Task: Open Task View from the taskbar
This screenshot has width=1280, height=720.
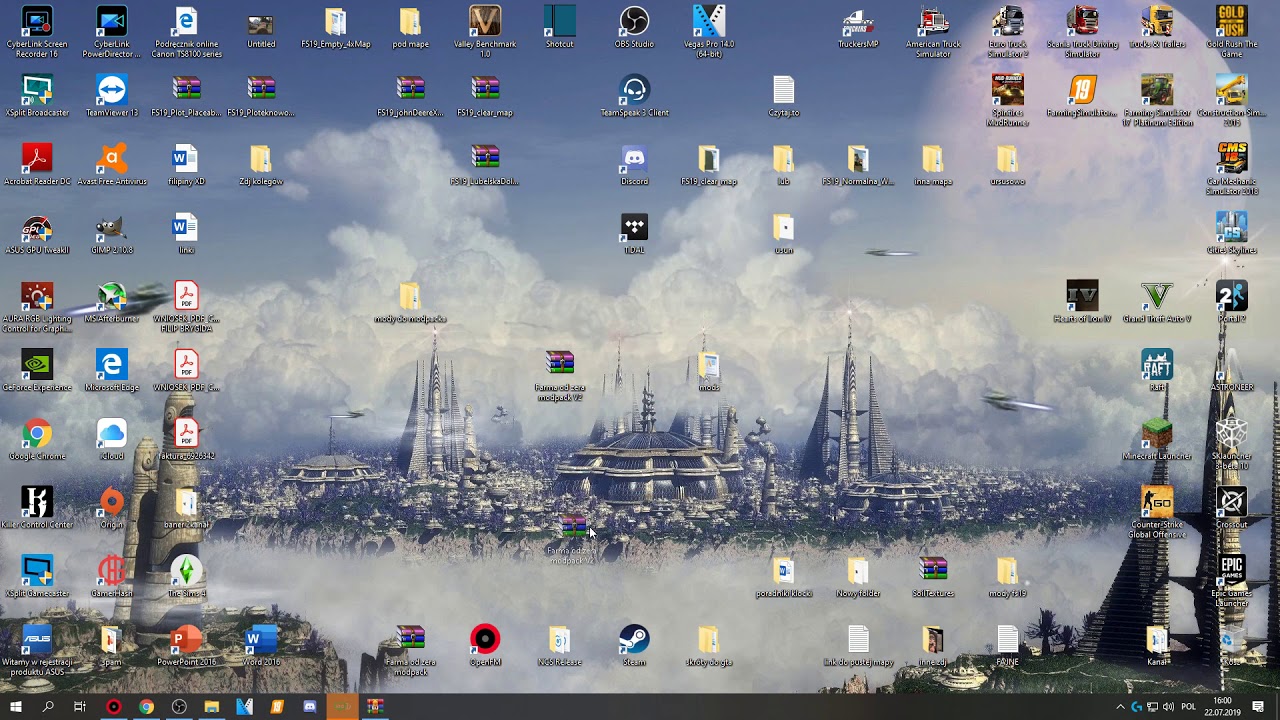Action: click(80, 707)
